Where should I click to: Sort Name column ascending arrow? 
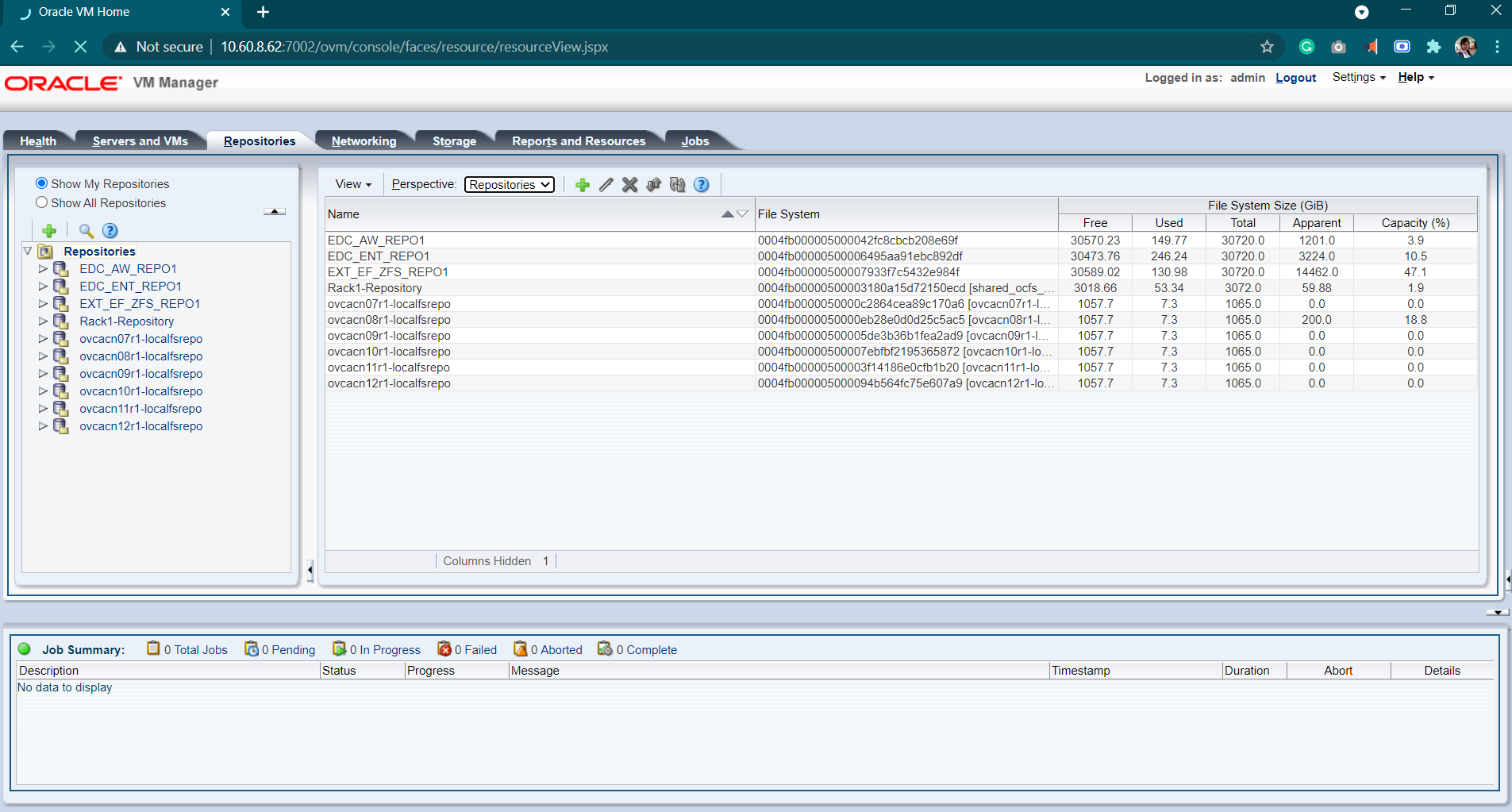click(727, 214)
